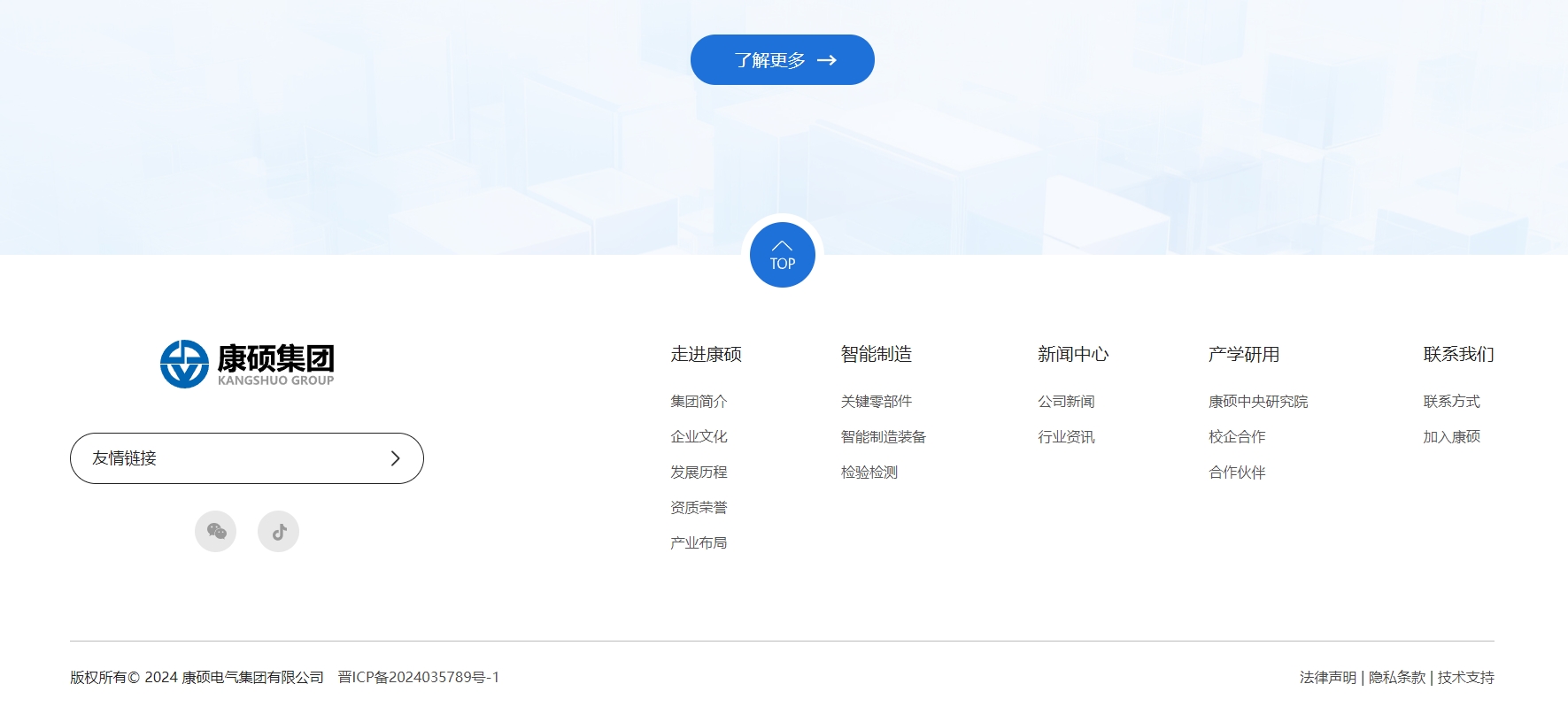Click the WeChat icon in footer
Image resolution: width=1568 pixels, height=707 pixels.
[x=215, y=531]
